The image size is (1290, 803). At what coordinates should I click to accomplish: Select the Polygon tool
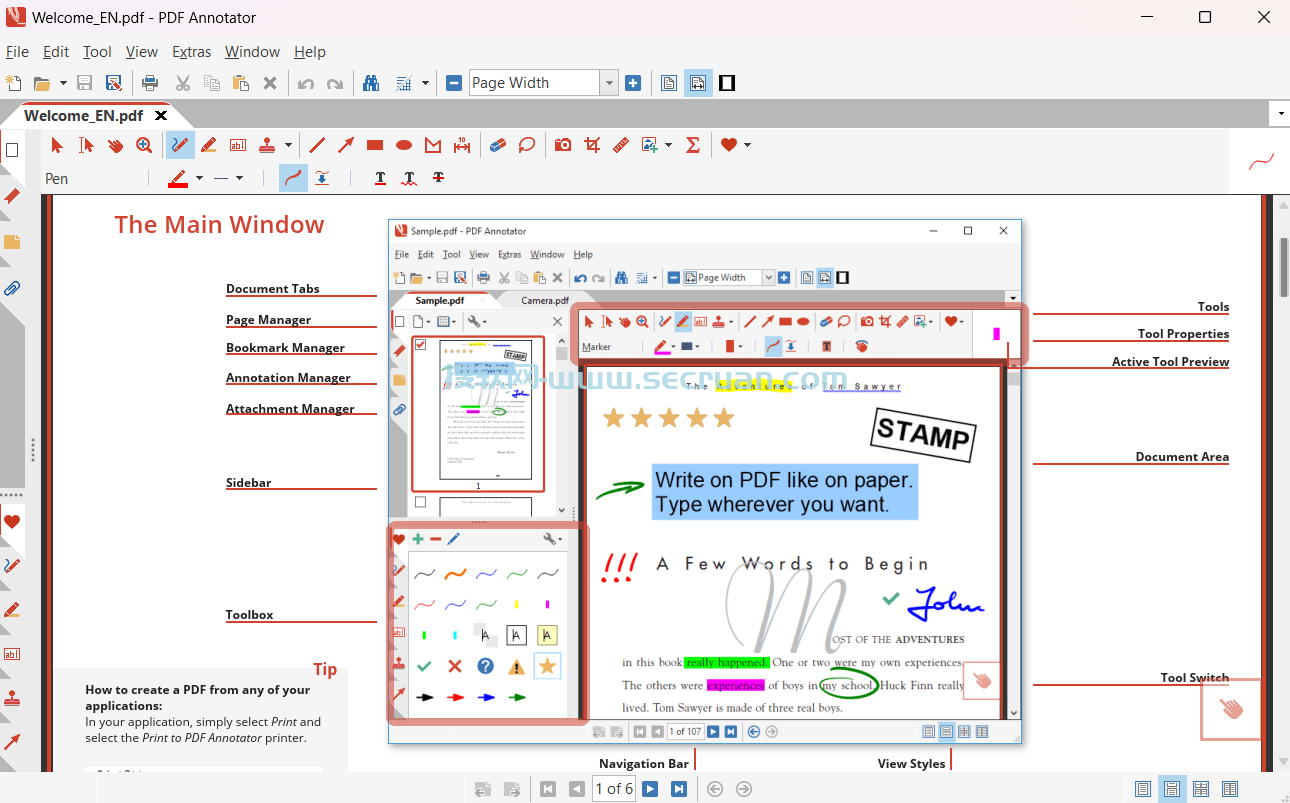pos(433,145)
